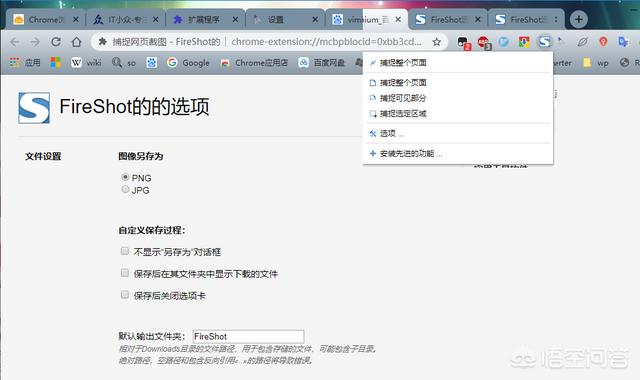This screenshot has width=640, height=380.
Task: Choose top 捕捉整个页面 menu entry with arrow icon
Action: pyautogui.click(x=458, y=62)
